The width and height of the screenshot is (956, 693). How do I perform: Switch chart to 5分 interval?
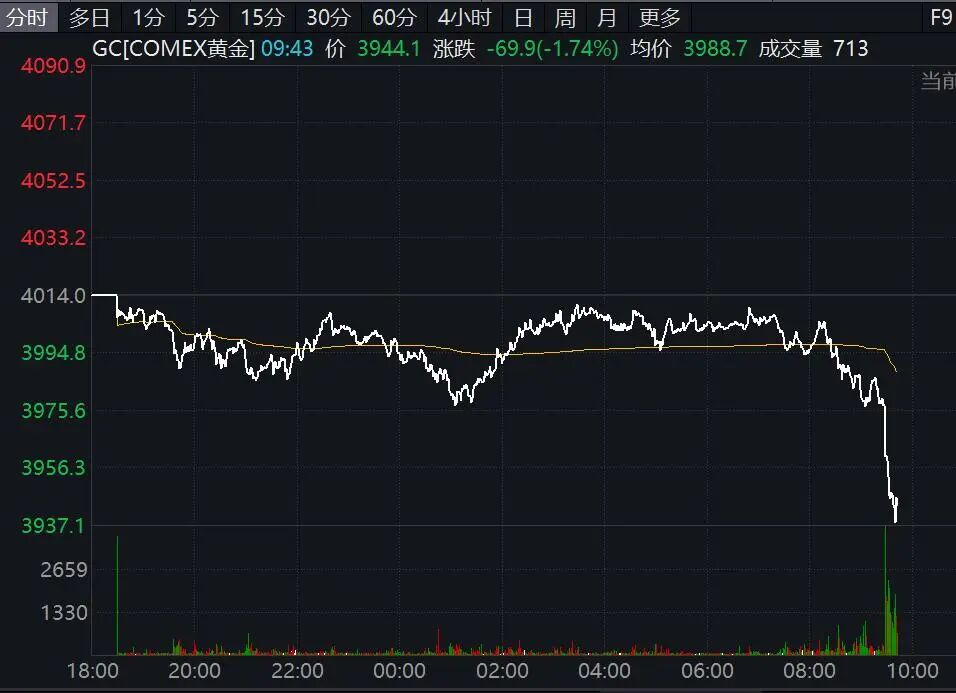202,17
